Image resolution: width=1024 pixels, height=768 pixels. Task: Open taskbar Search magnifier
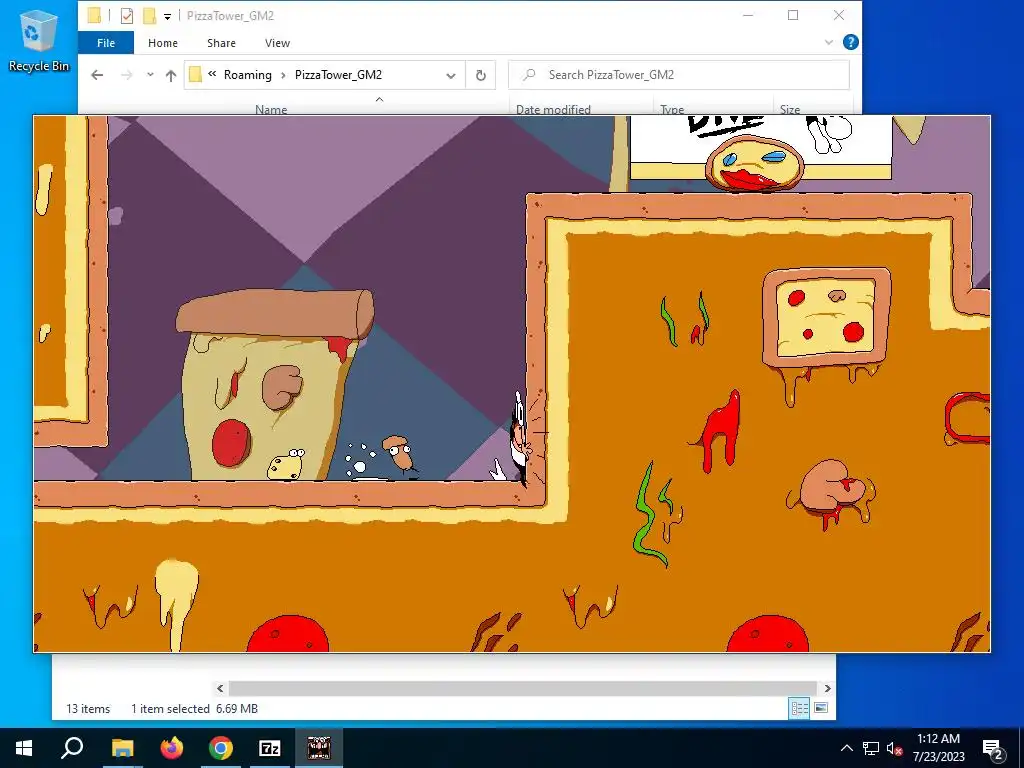tap(72, 748)
